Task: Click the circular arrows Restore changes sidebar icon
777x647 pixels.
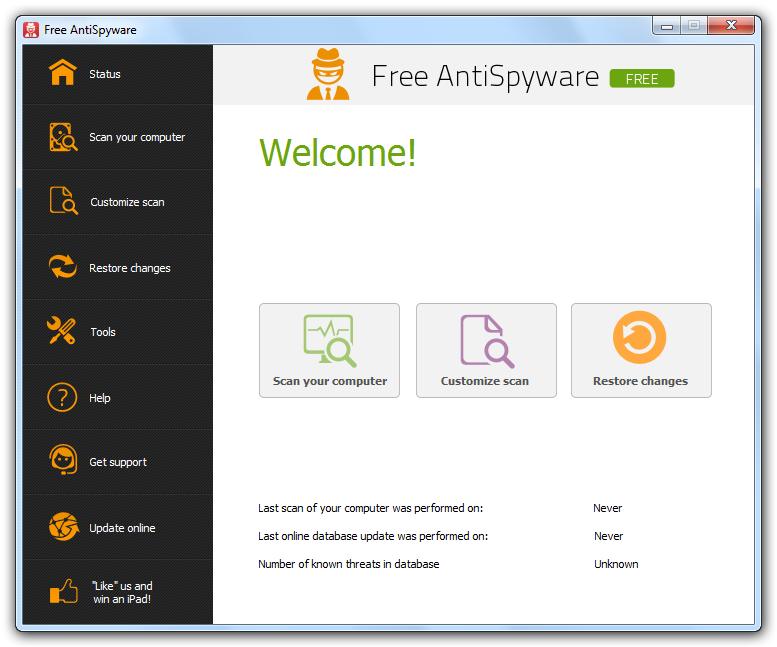Action: click(x=62, y=267)
